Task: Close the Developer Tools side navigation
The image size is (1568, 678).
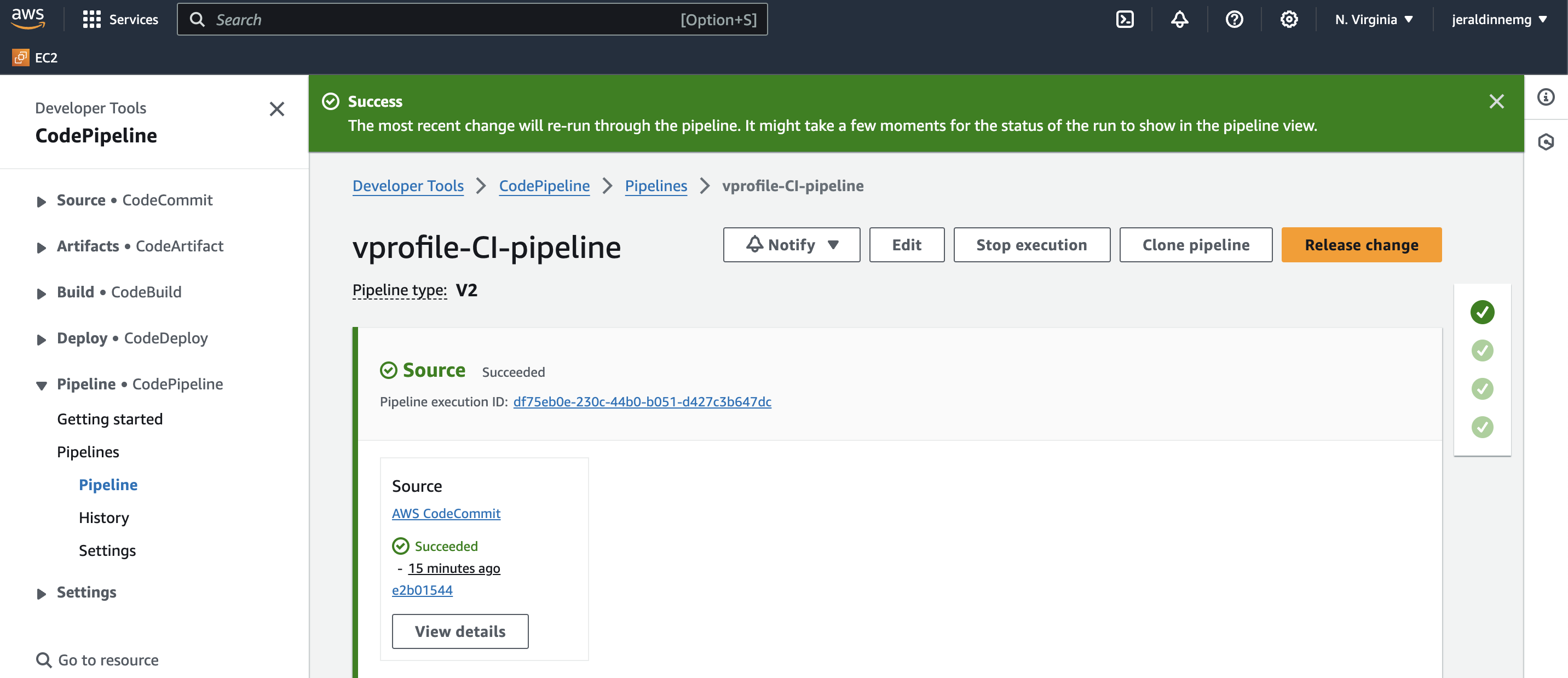Action: pyautogui.click(x=277, y=109)
